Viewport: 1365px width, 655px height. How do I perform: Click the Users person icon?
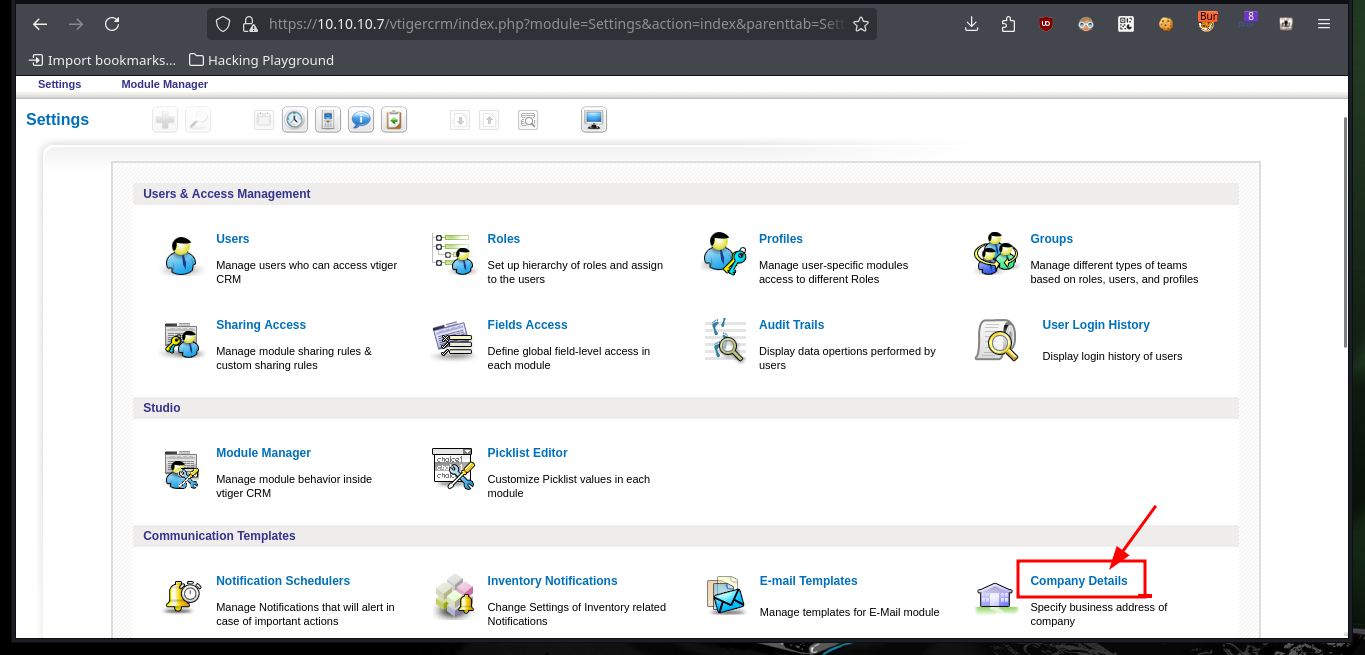184,256
